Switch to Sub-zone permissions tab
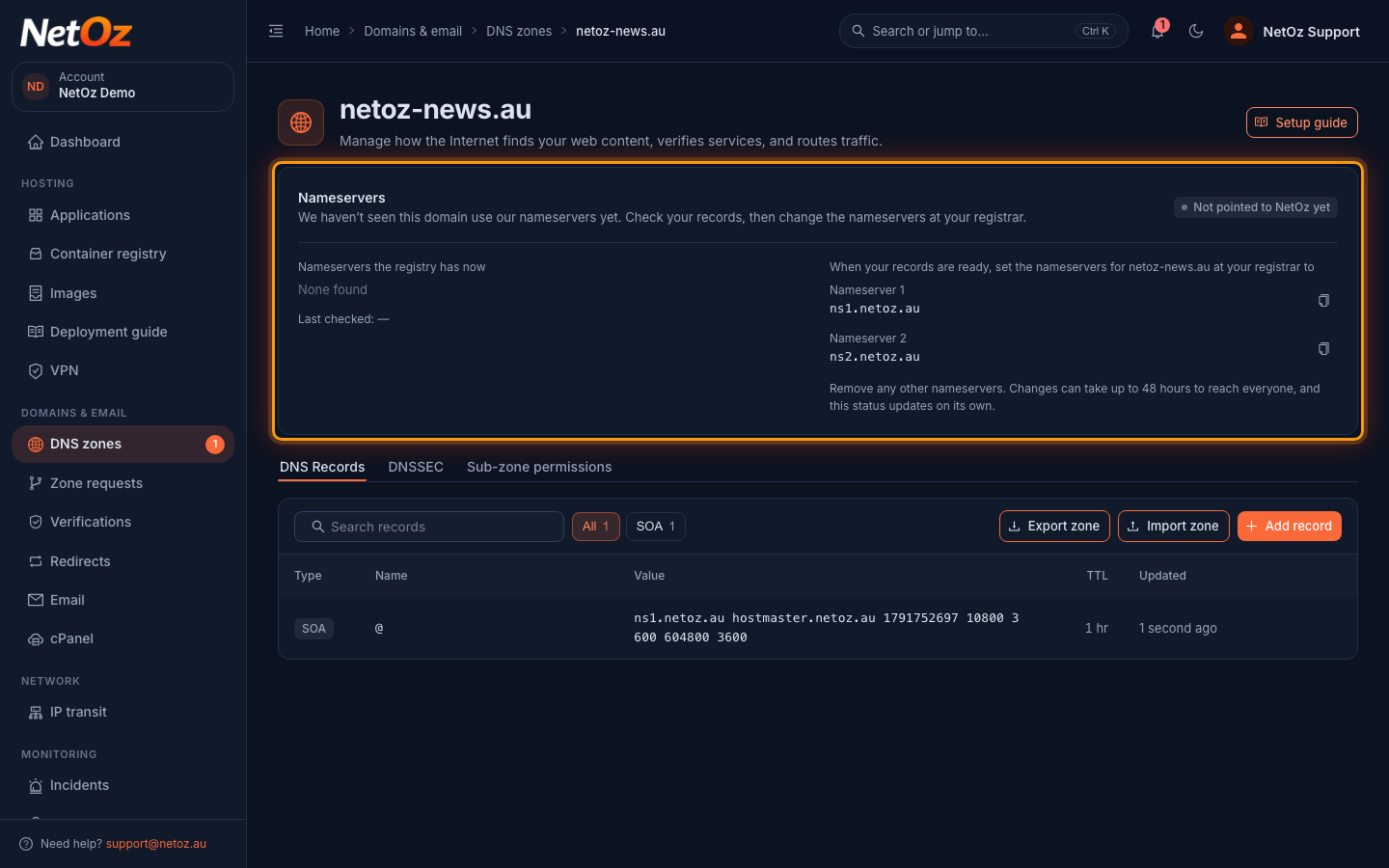Viewport: 1389px width, 868px height. point(539,467)
